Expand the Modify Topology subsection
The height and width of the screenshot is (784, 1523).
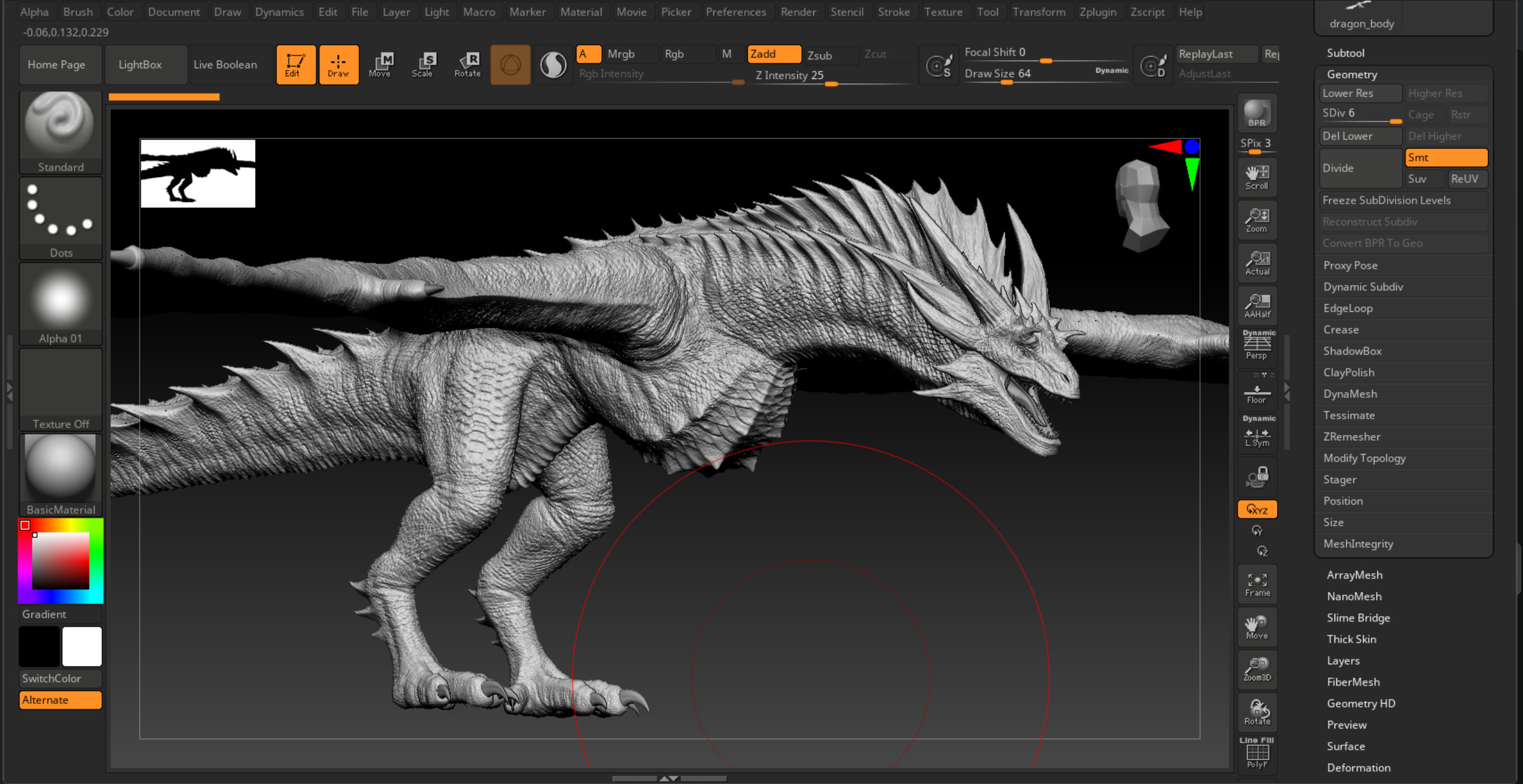point(1364,458)
